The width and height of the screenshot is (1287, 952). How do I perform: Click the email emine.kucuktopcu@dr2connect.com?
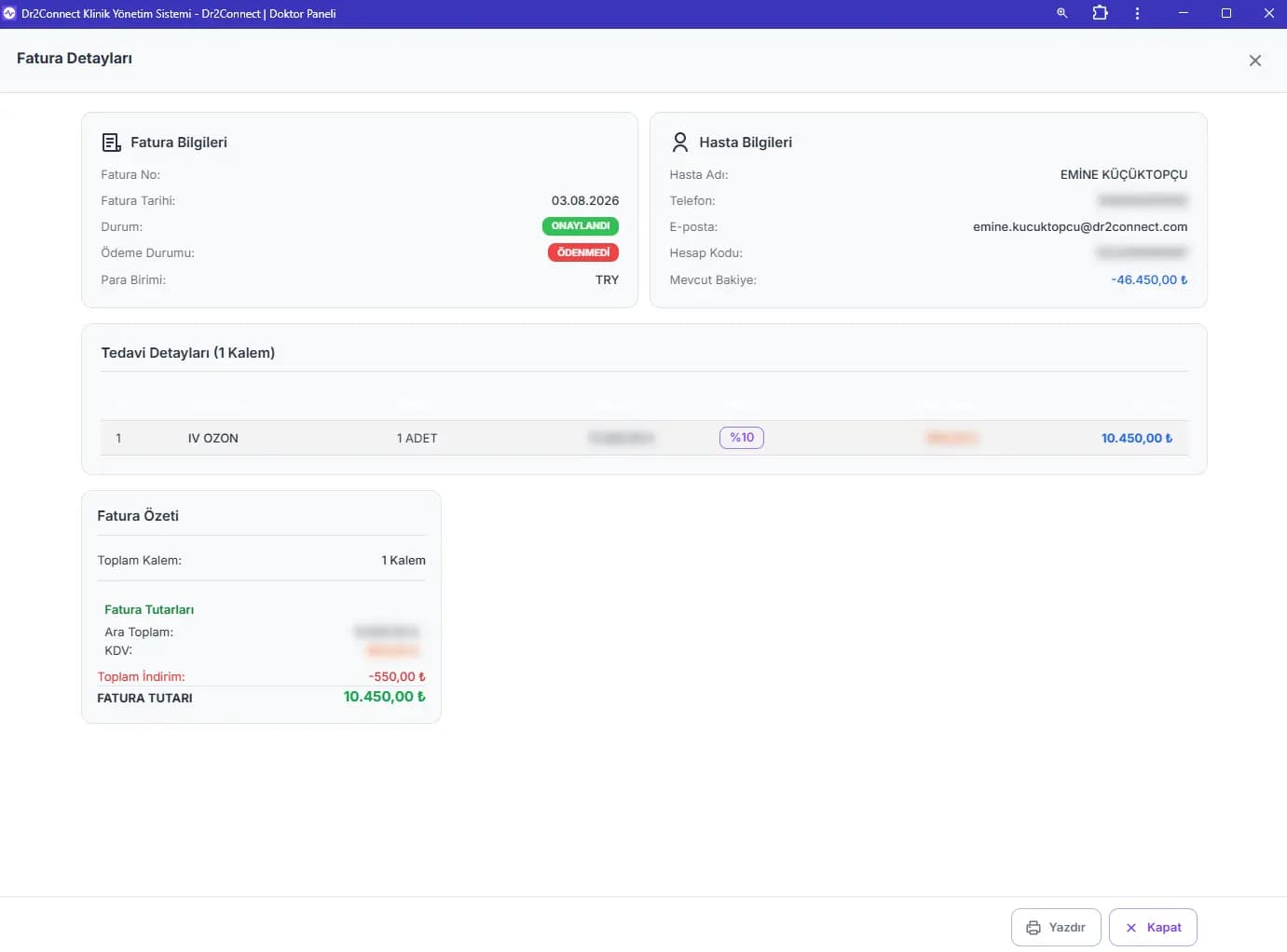pyautogui.click(x=1080, y=226)
